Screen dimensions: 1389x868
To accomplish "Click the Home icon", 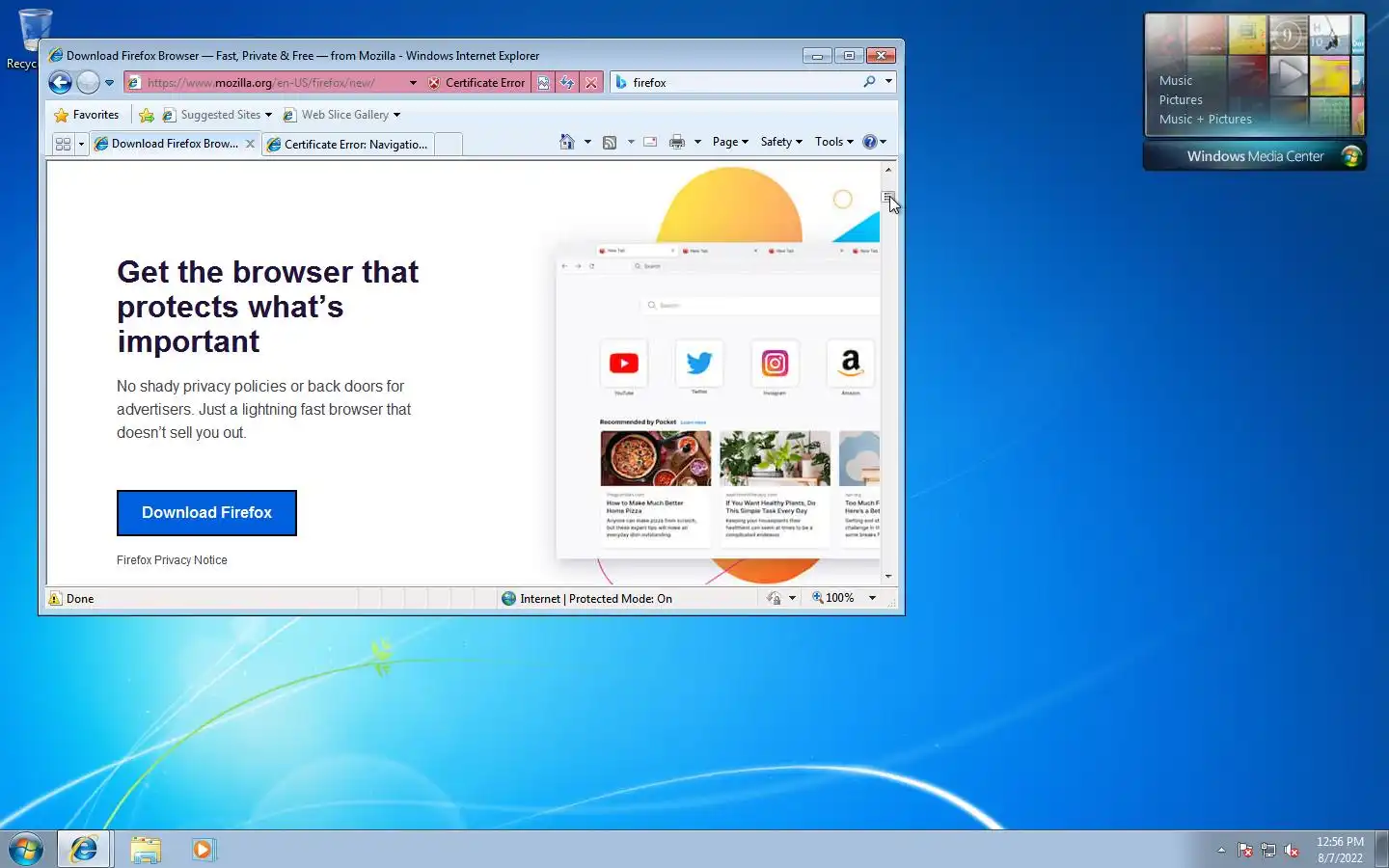I will (x=567, y=142).
